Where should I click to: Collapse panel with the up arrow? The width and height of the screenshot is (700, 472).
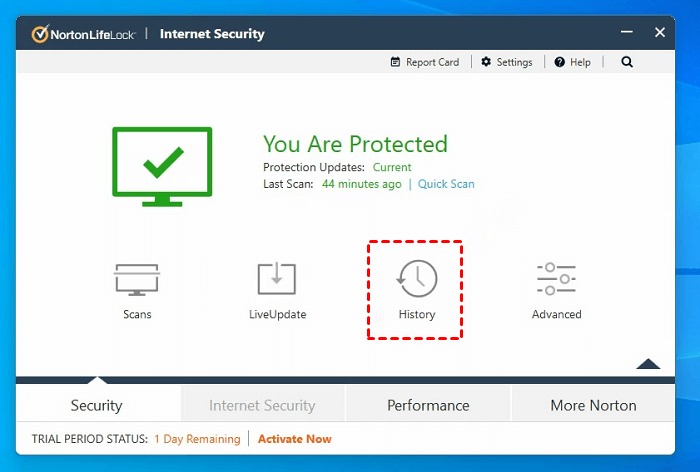click(x=648, y=364)
